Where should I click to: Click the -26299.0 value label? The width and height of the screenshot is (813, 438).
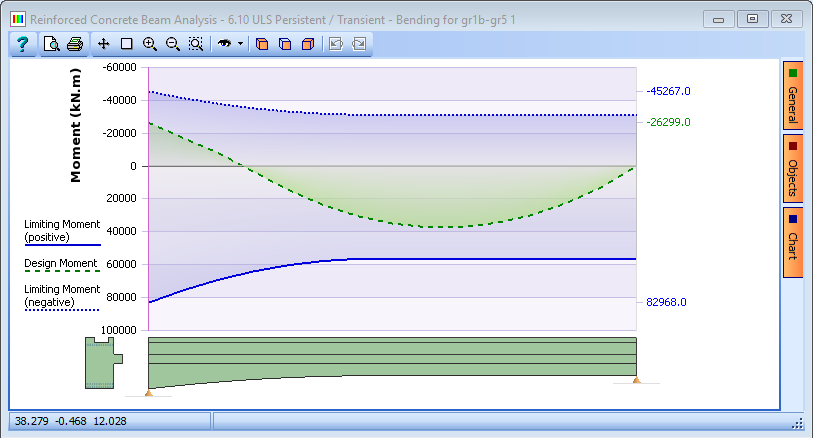coord(668,122)
